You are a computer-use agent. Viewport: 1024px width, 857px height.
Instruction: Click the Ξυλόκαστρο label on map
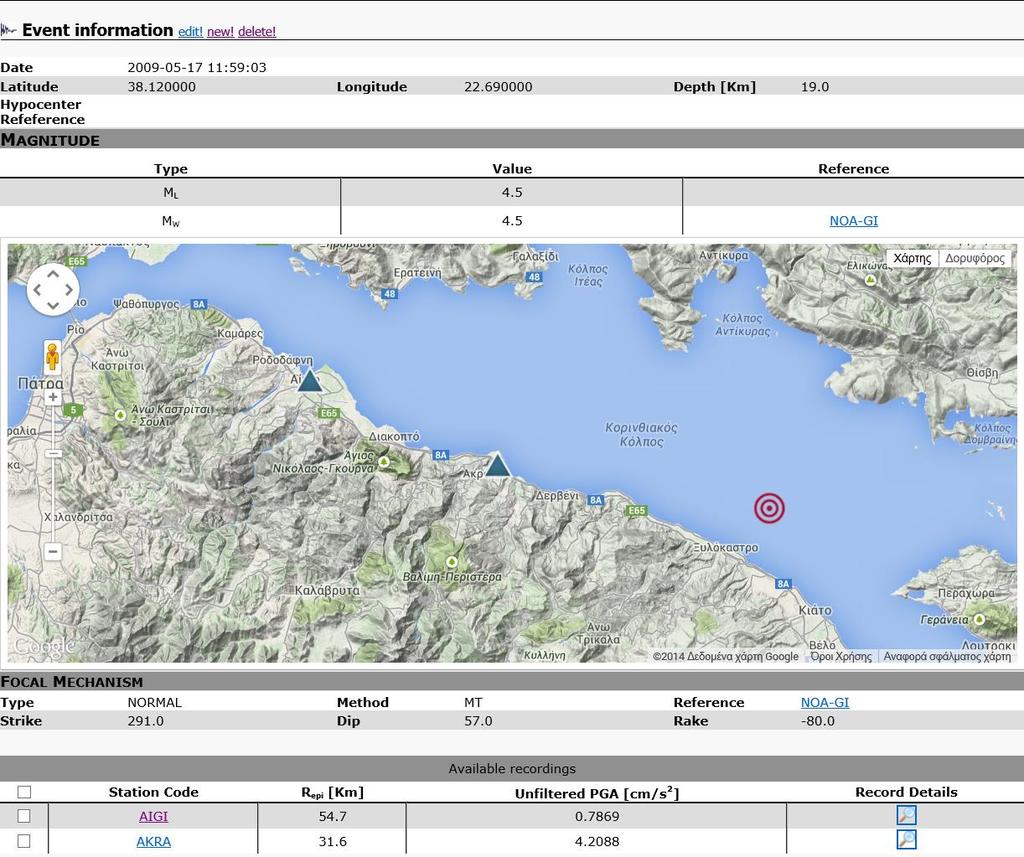[726, 547]
